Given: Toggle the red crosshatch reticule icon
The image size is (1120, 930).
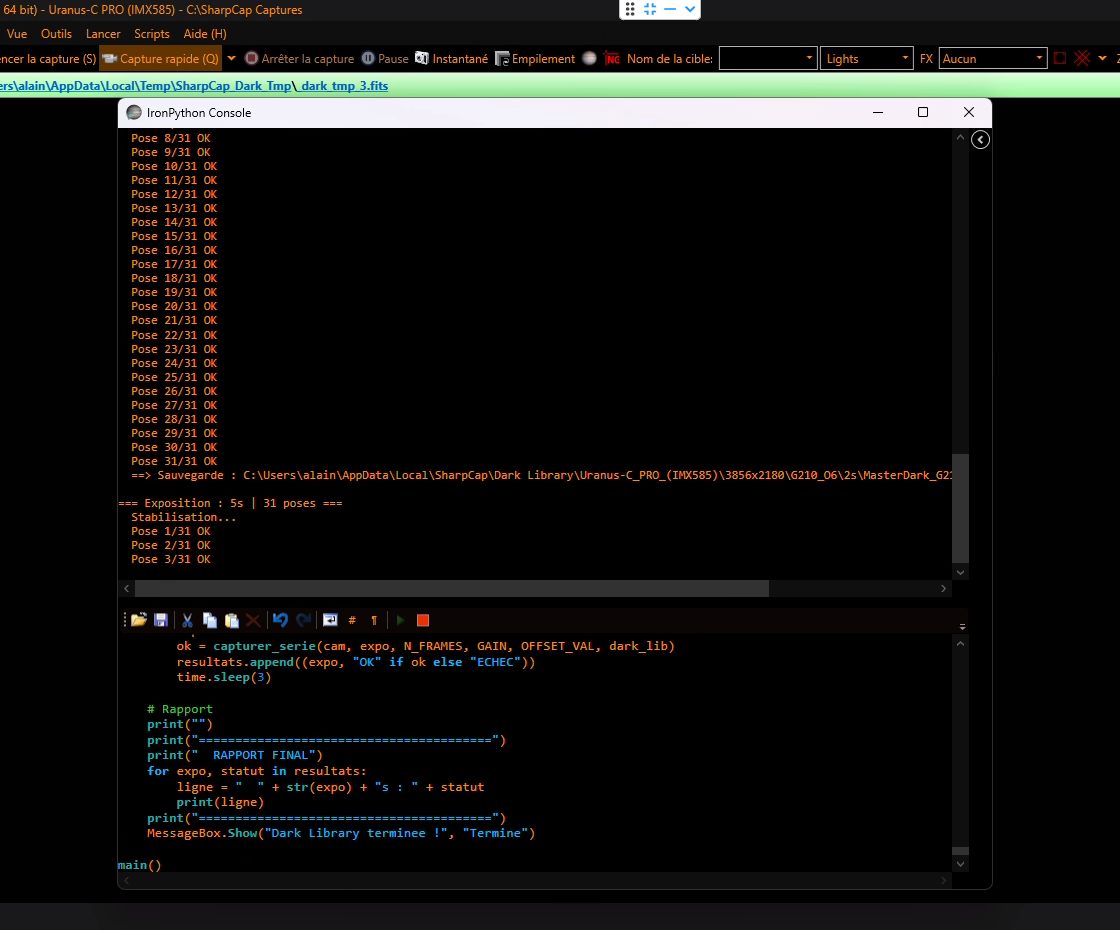Looking at the screenshot, I should (x=1082, y=59).
